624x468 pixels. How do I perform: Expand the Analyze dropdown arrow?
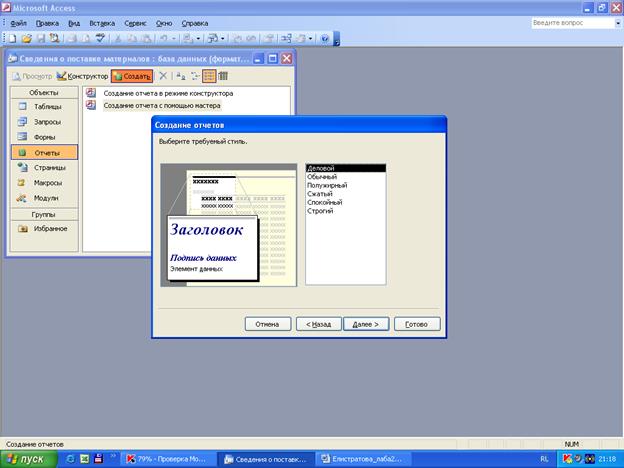click(x=222, y=38)
